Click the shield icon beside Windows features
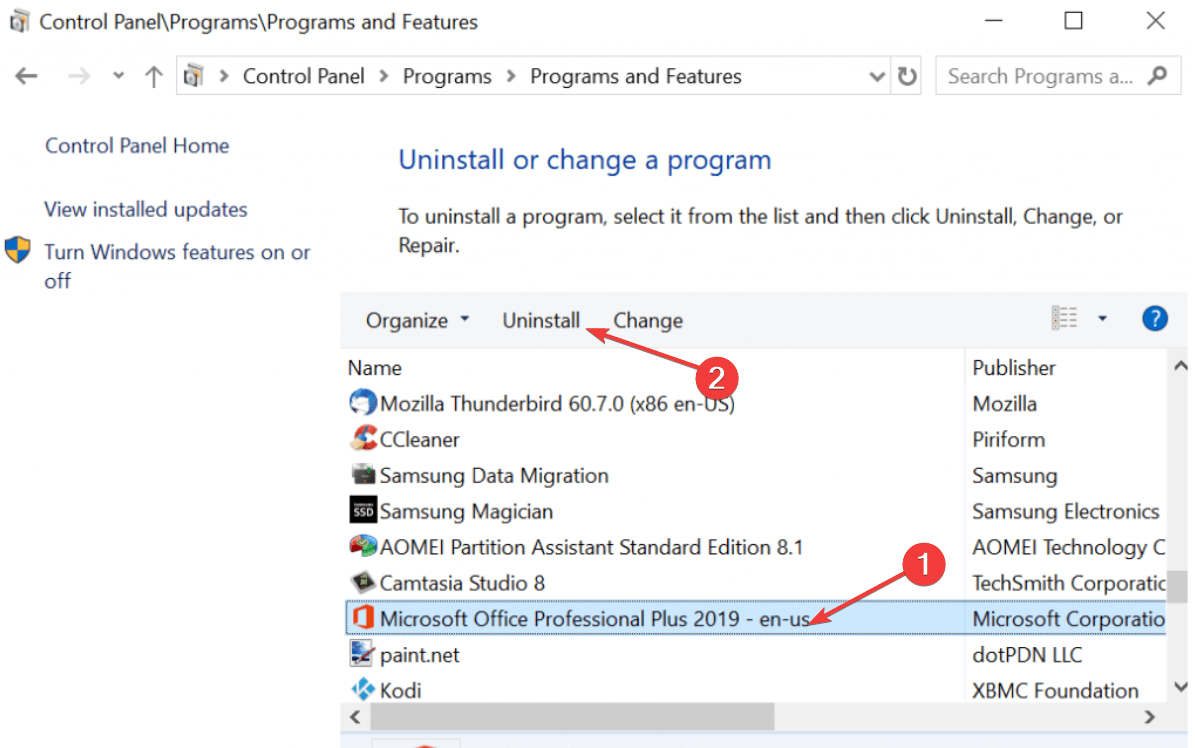Viewport: 1195px width, 748px height. pyautogui.click(x=18, y=250)
